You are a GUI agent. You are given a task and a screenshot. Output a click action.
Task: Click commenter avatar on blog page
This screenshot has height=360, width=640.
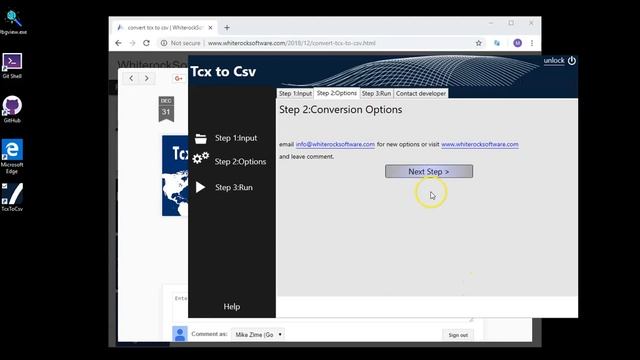180,334
